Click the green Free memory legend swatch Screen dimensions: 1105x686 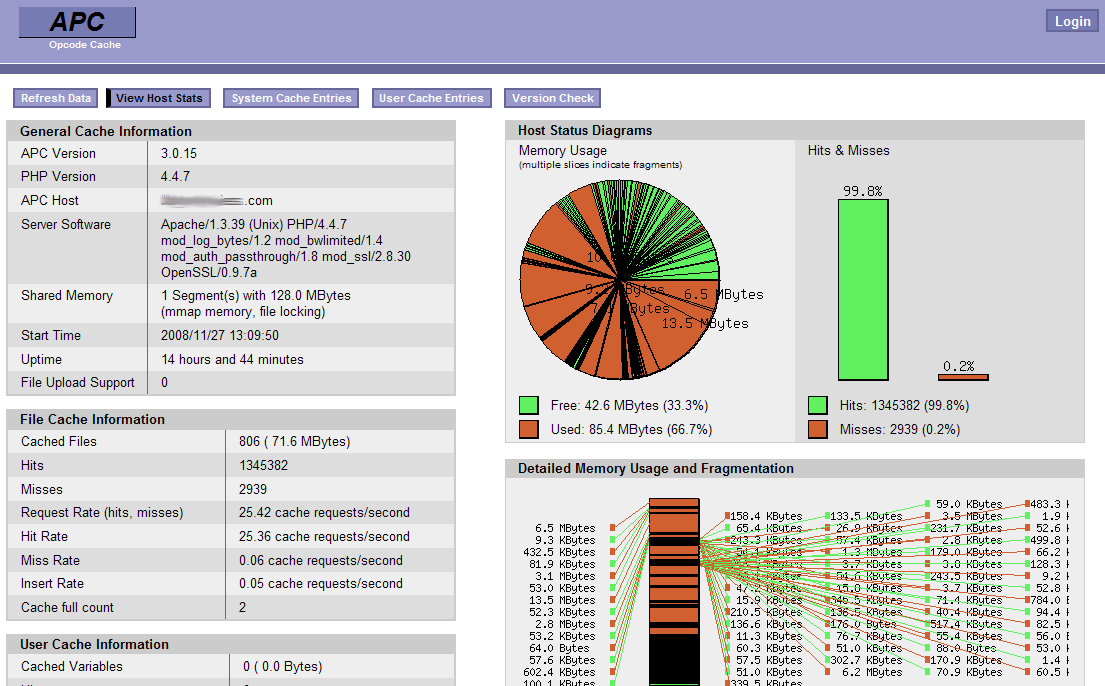[529, 405]
